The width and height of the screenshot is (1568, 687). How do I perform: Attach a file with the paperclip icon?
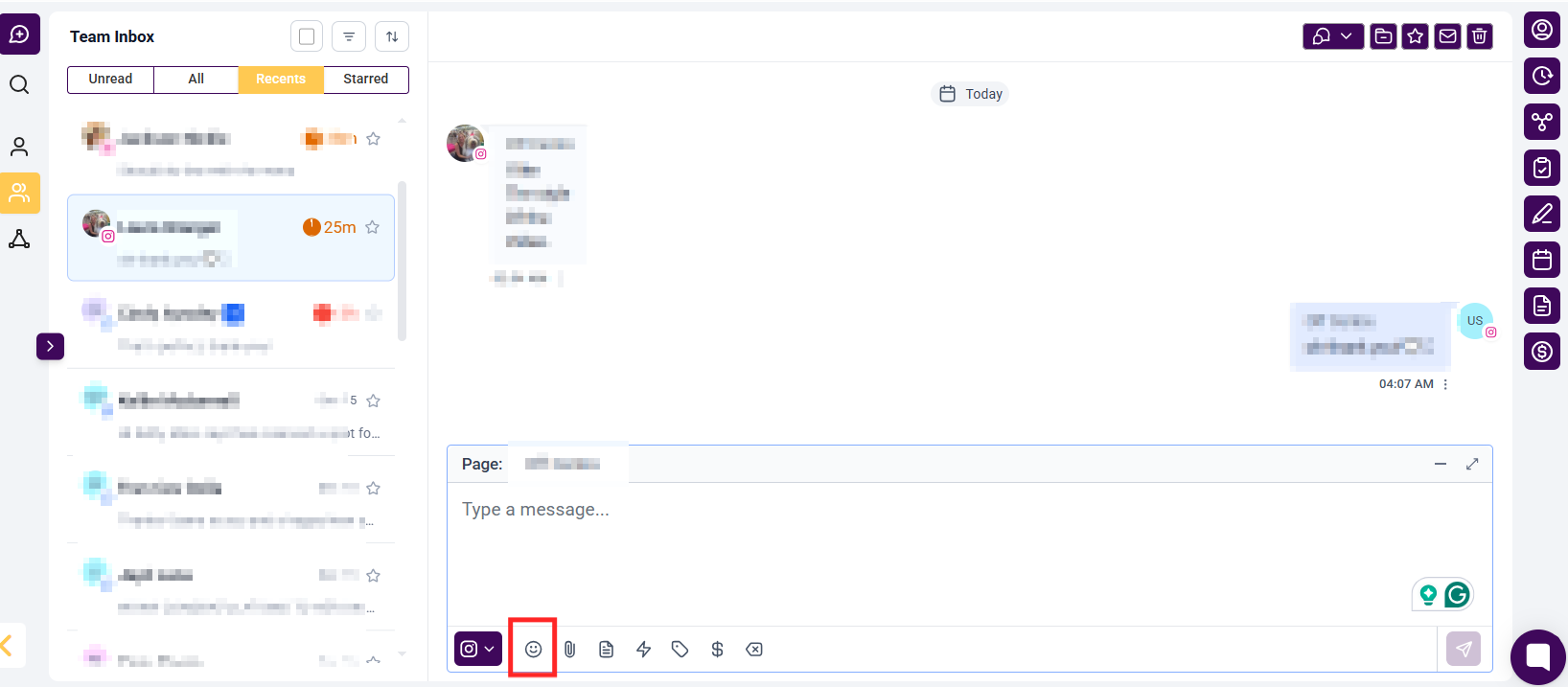(x=569, y=650)
